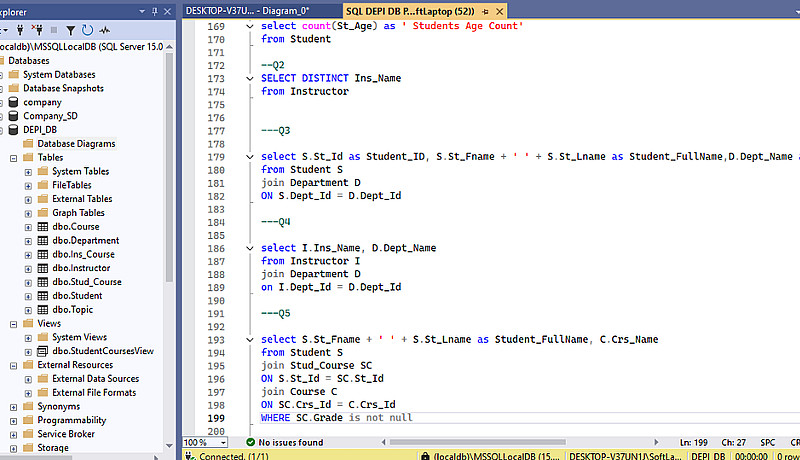This screenshot has width=800, height=460.
Task: Click the Disconnect icon with red X
Action: [x=37, y=30]
